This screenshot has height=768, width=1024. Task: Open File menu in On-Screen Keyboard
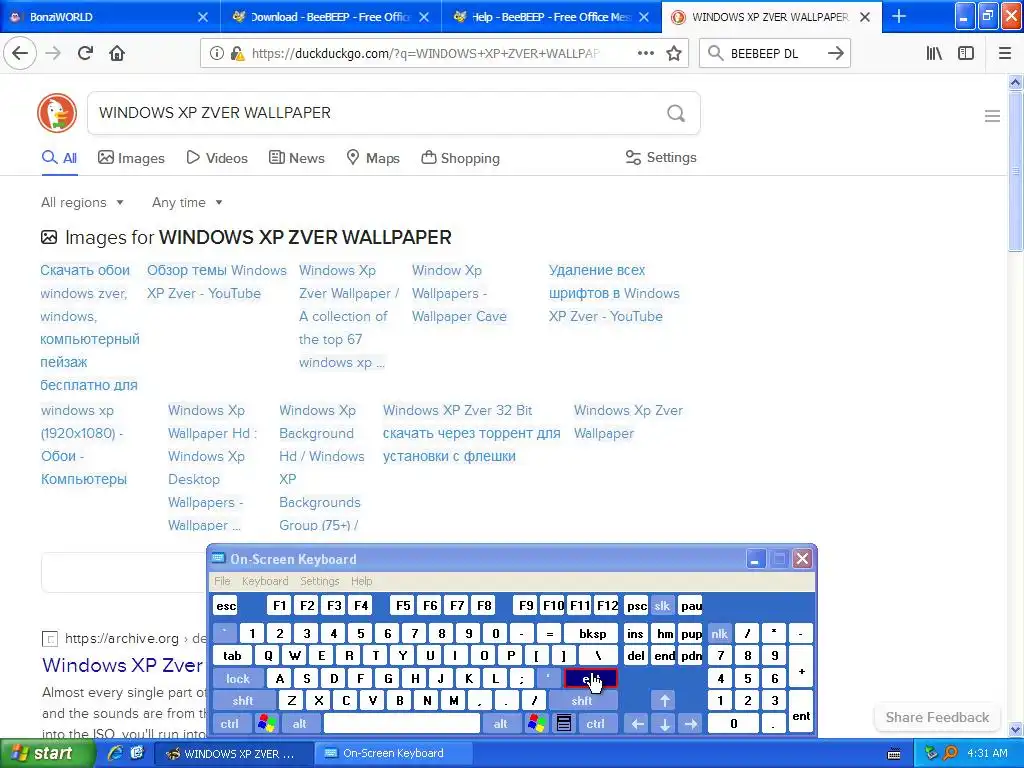pyautogui.click(x=222, y=581)
